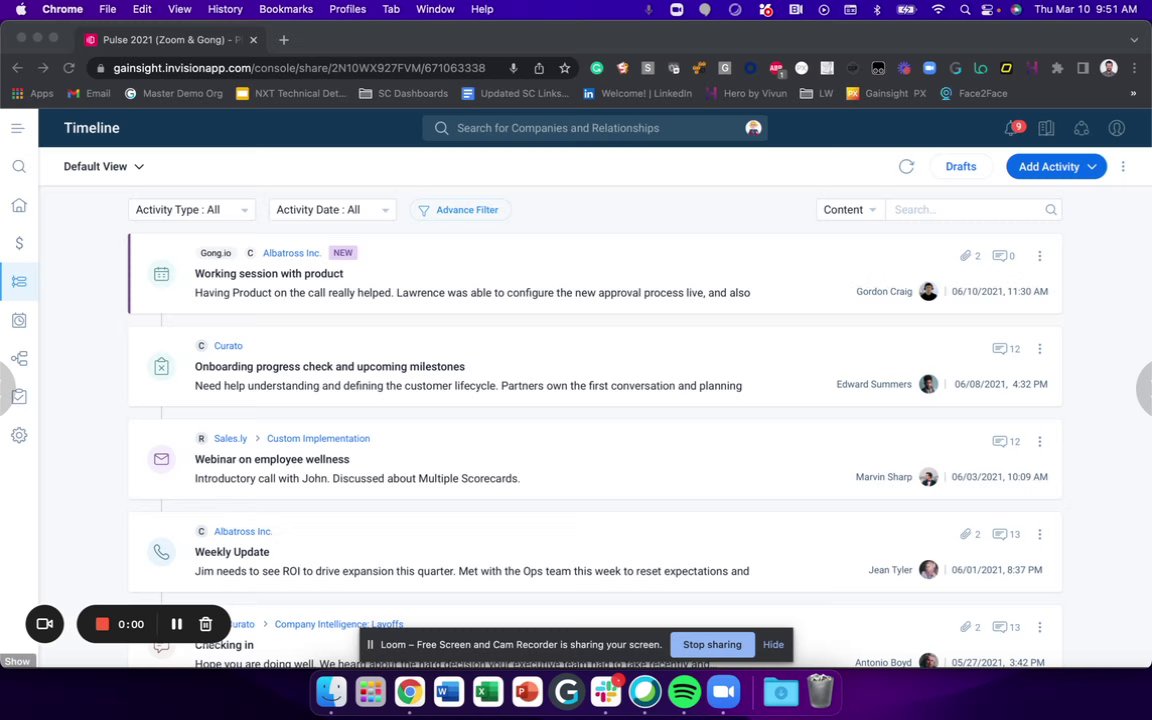1152x720 pixels.
Task: View attachments on Working session with product
Action: tap(970, 256)
